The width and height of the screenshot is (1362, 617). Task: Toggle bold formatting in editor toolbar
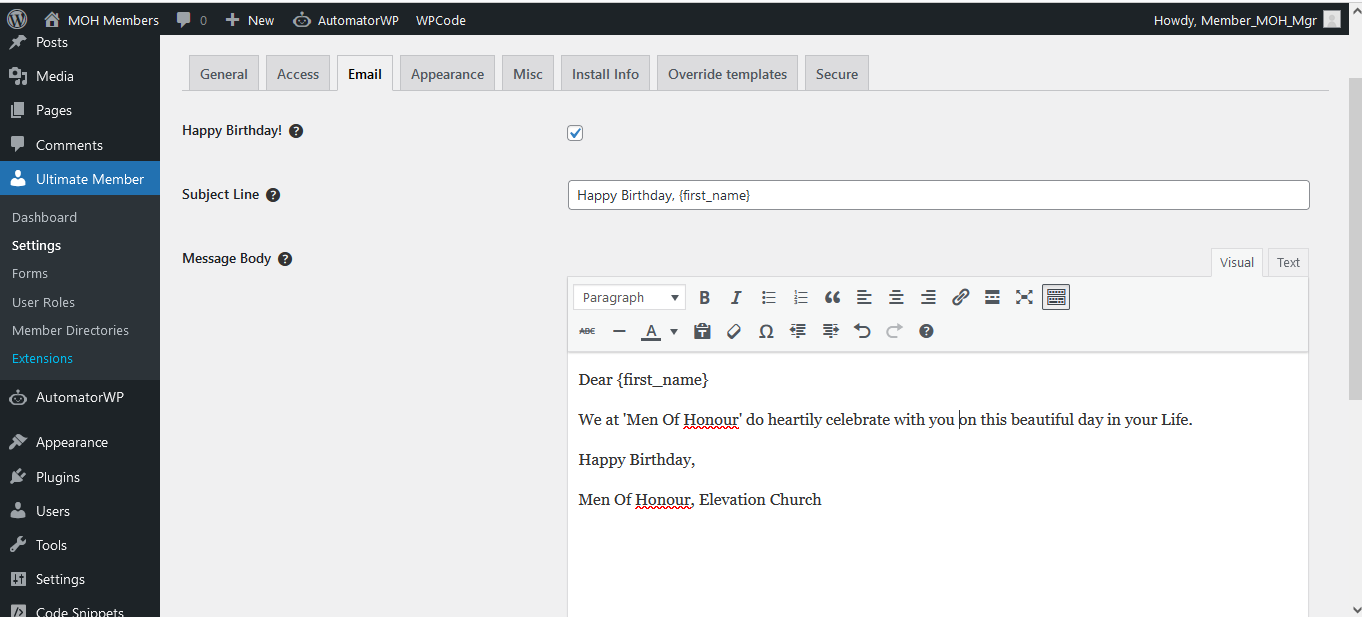tap(704, 297)
